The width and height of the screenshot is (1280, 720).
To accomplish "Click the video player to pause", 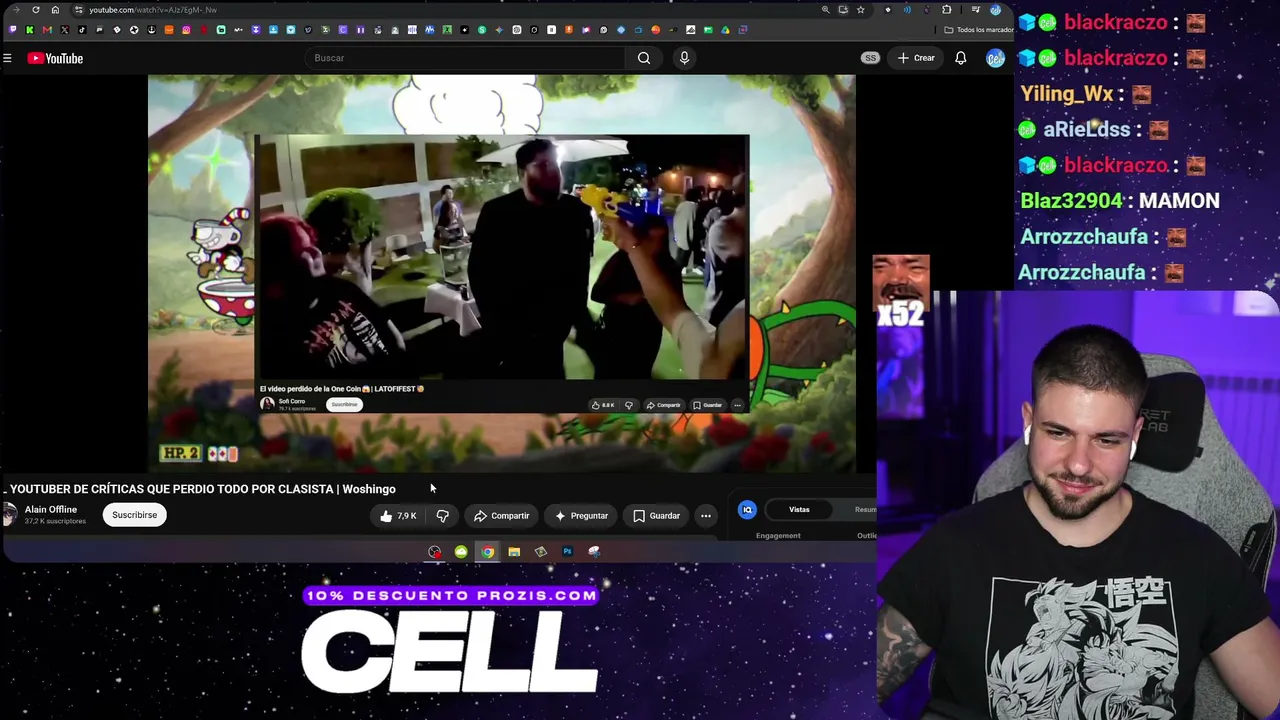I will [501, 273].
